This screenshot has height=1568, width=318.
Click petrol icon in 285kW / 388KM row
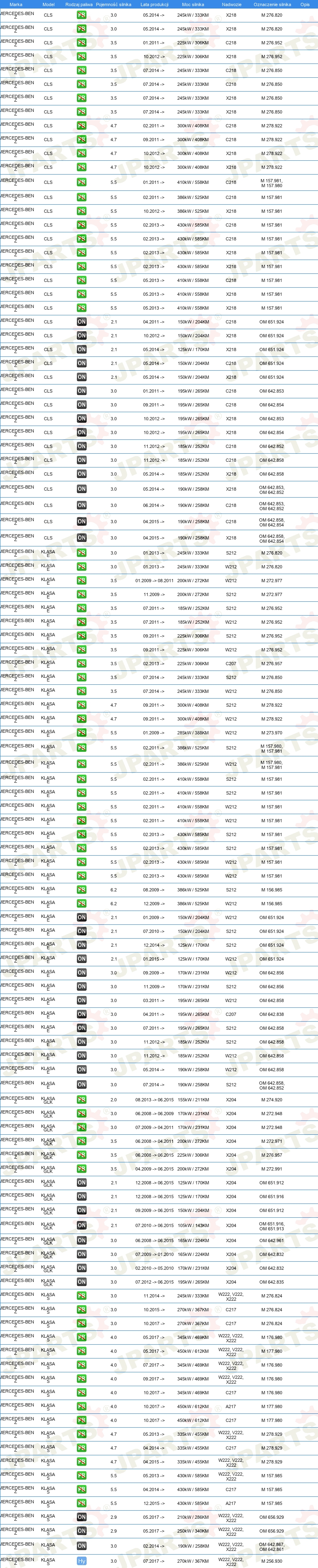pos(81,733)
